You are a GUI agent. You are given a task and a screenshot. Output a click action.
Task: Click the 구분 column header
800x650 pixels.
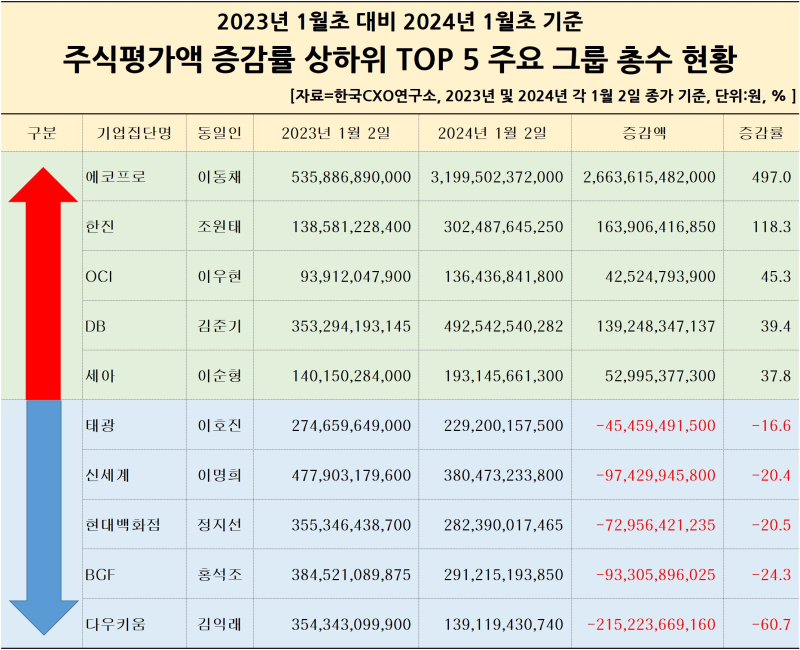click(42, 133)
